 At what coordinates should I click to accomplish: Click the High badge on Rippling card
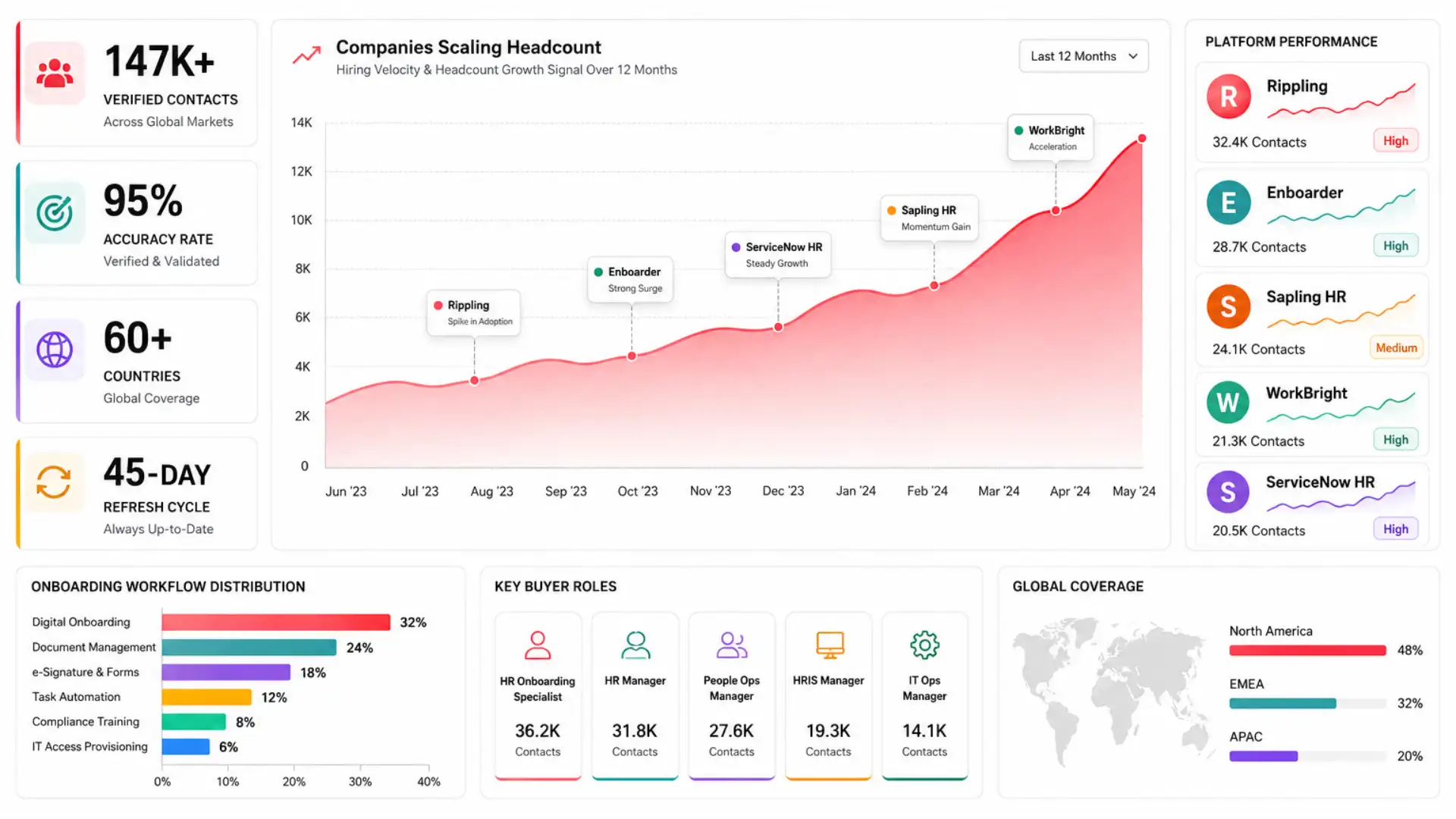pyautogui.click(x=1395, y=141)
